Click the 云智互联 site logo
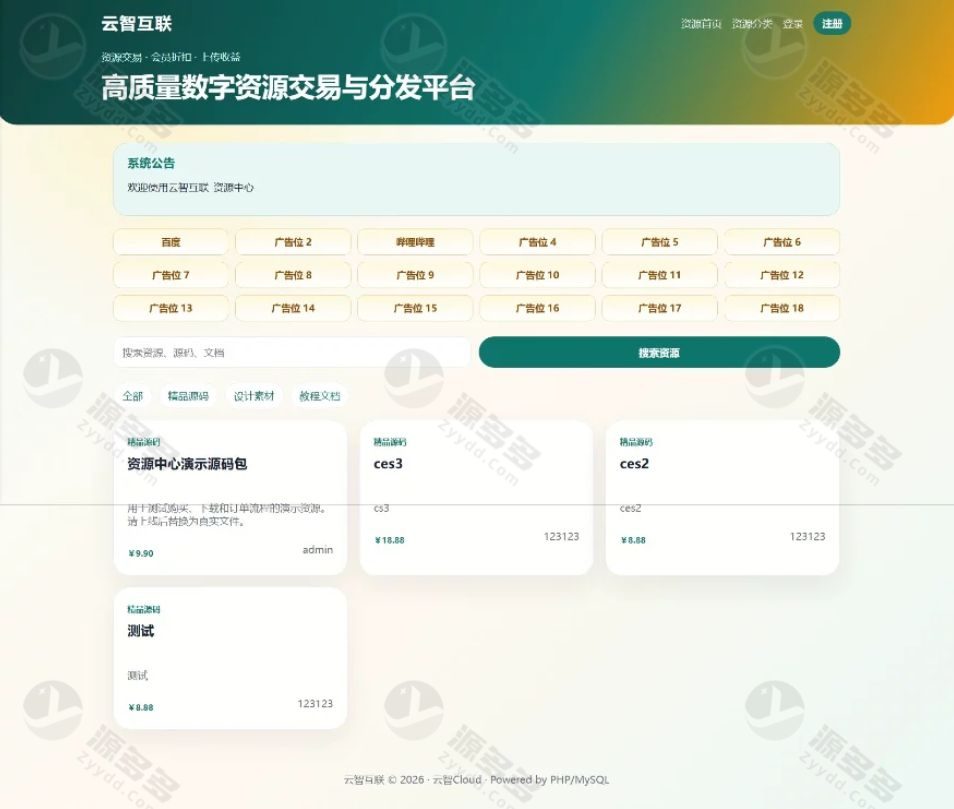Viewport: 954px width, 809px height. tap(136, 23)
